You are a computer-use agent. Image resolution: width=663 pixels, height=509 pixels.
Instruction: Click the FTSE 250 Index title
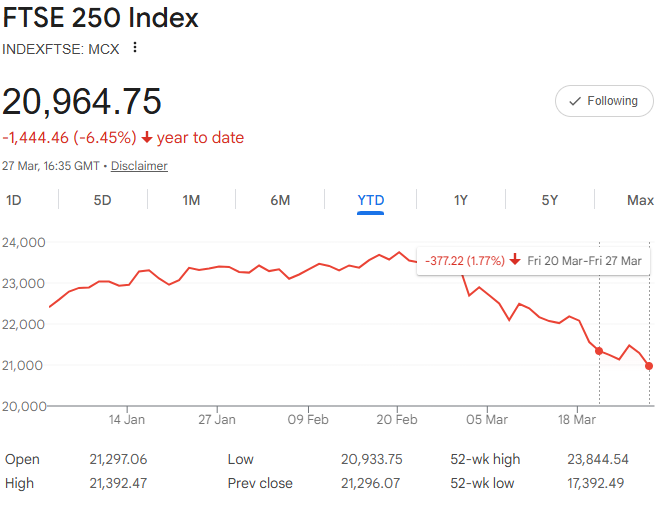pyautogui.click(x=100, y=18)
